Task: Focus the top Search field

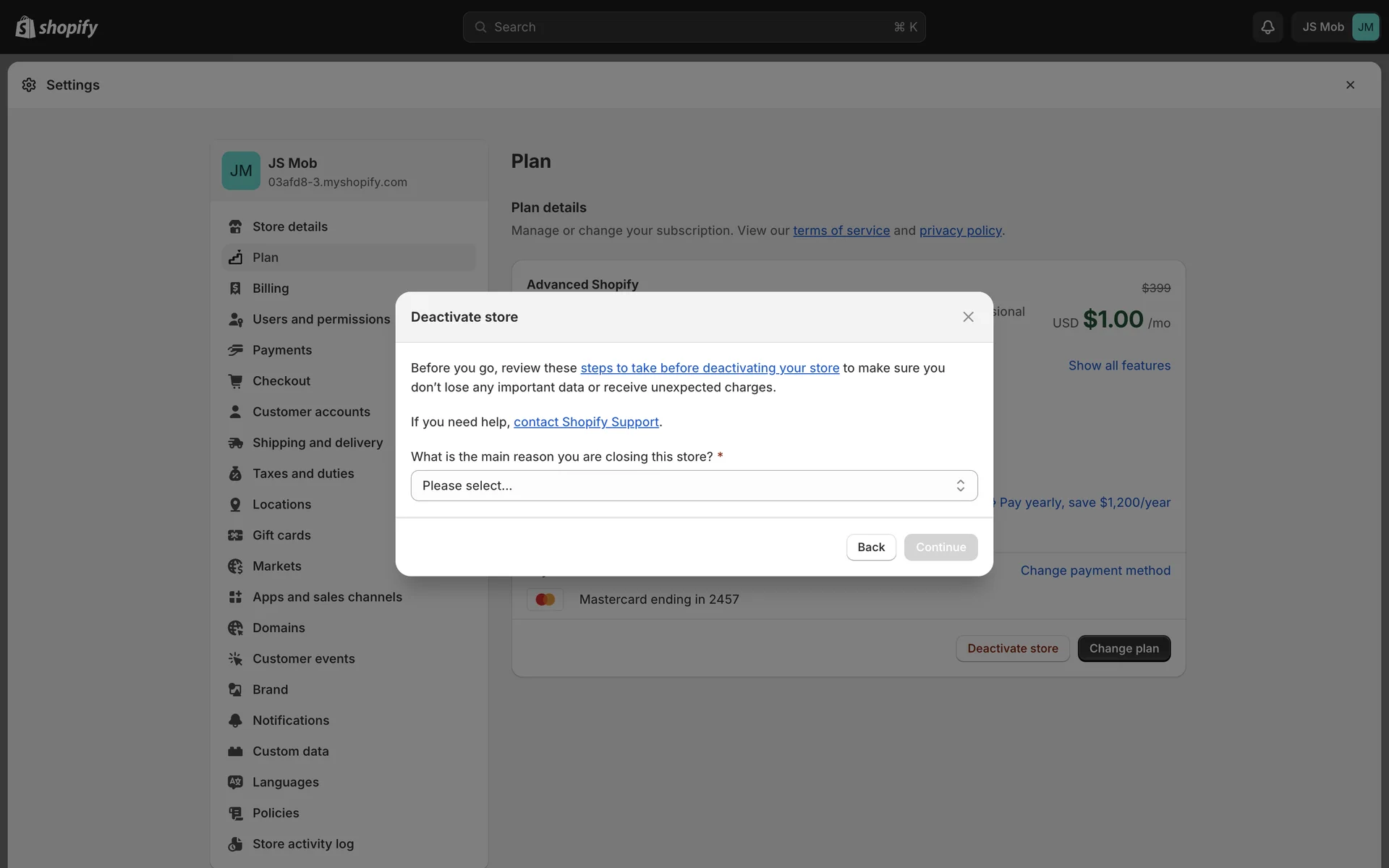Action: [693, 27]
